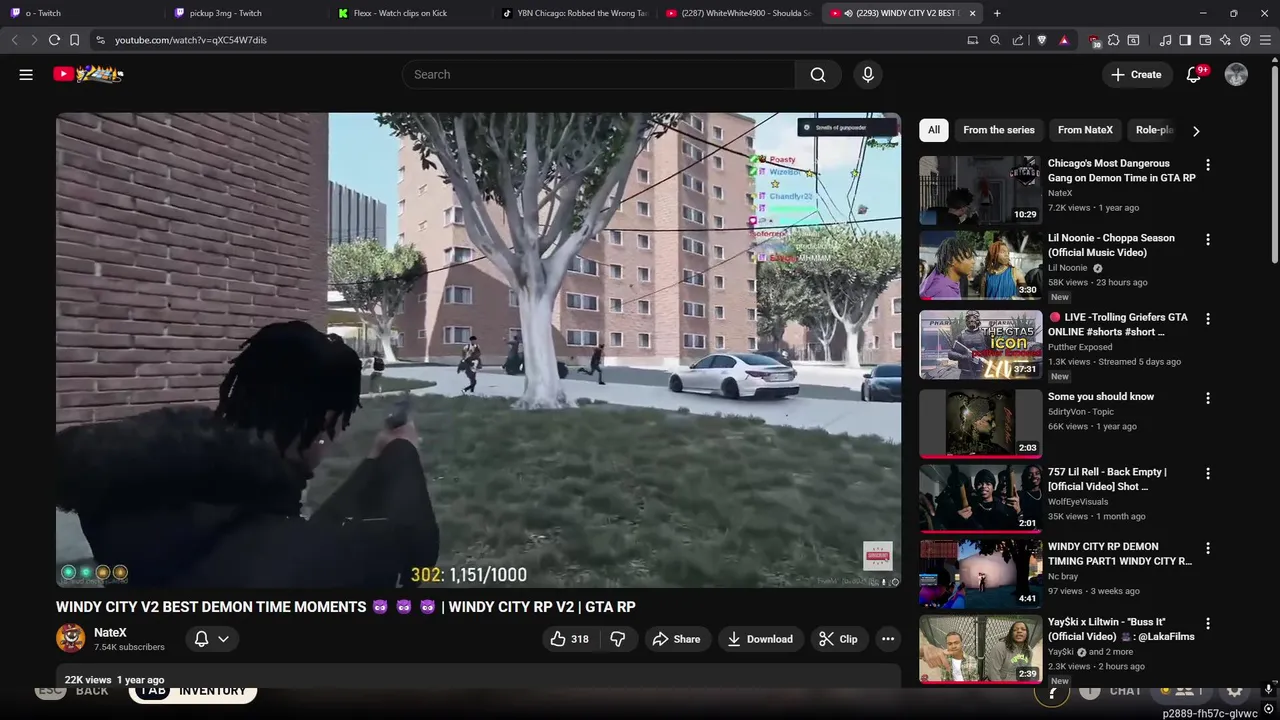Start voice search with microphone icon
This screenshot has height=720, width=1280.
pyautogui.click(x=868, y=75)
